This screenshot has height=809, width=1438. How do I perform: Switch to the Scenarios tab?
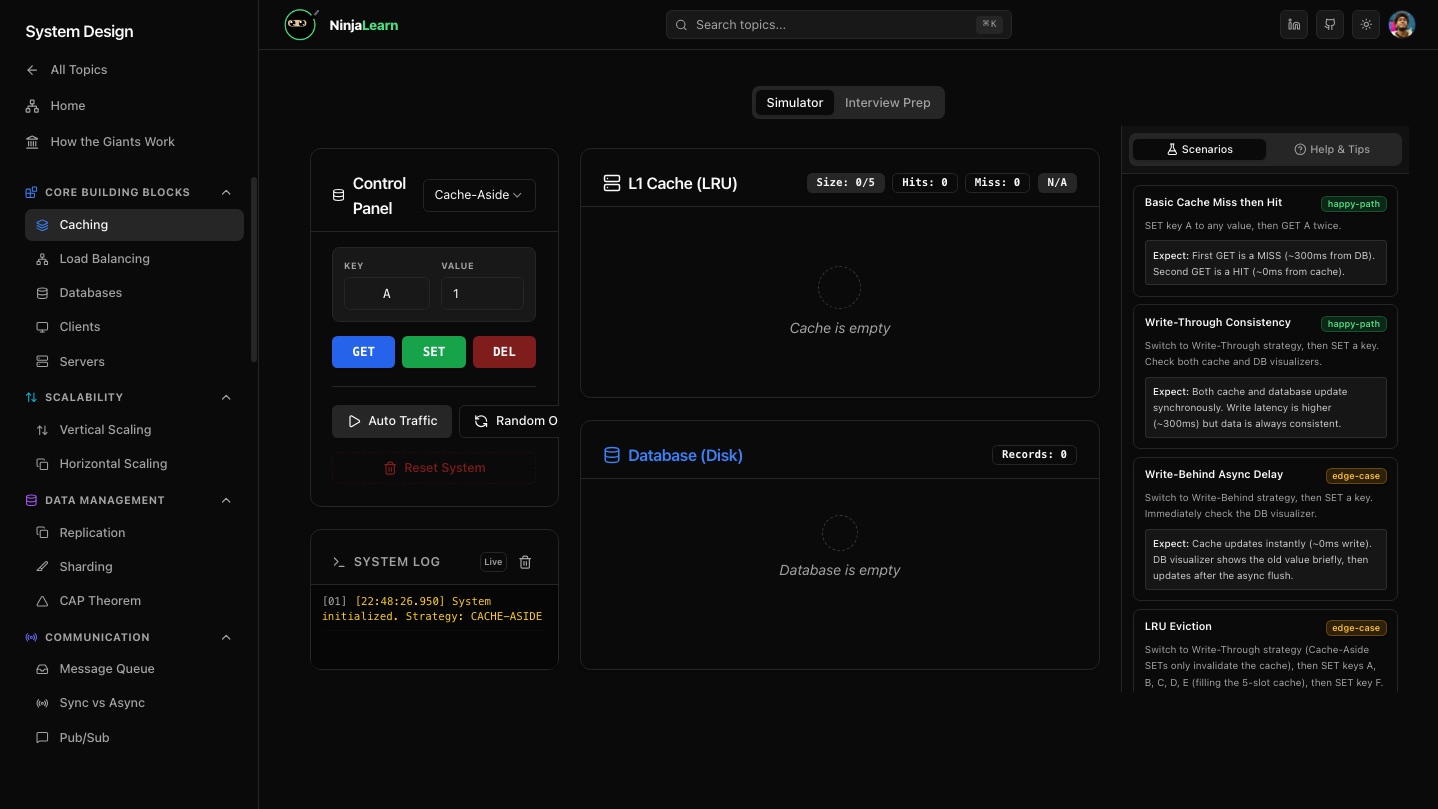[1199, 149]
